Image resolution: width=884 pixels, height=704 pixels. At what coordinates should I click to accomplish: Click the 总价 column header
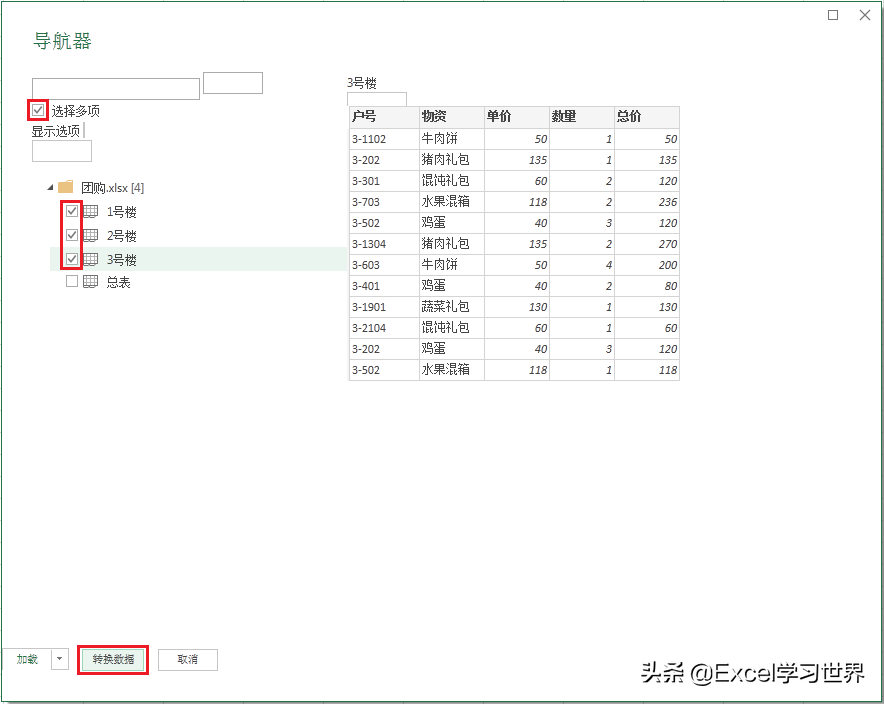click(647, 117)
